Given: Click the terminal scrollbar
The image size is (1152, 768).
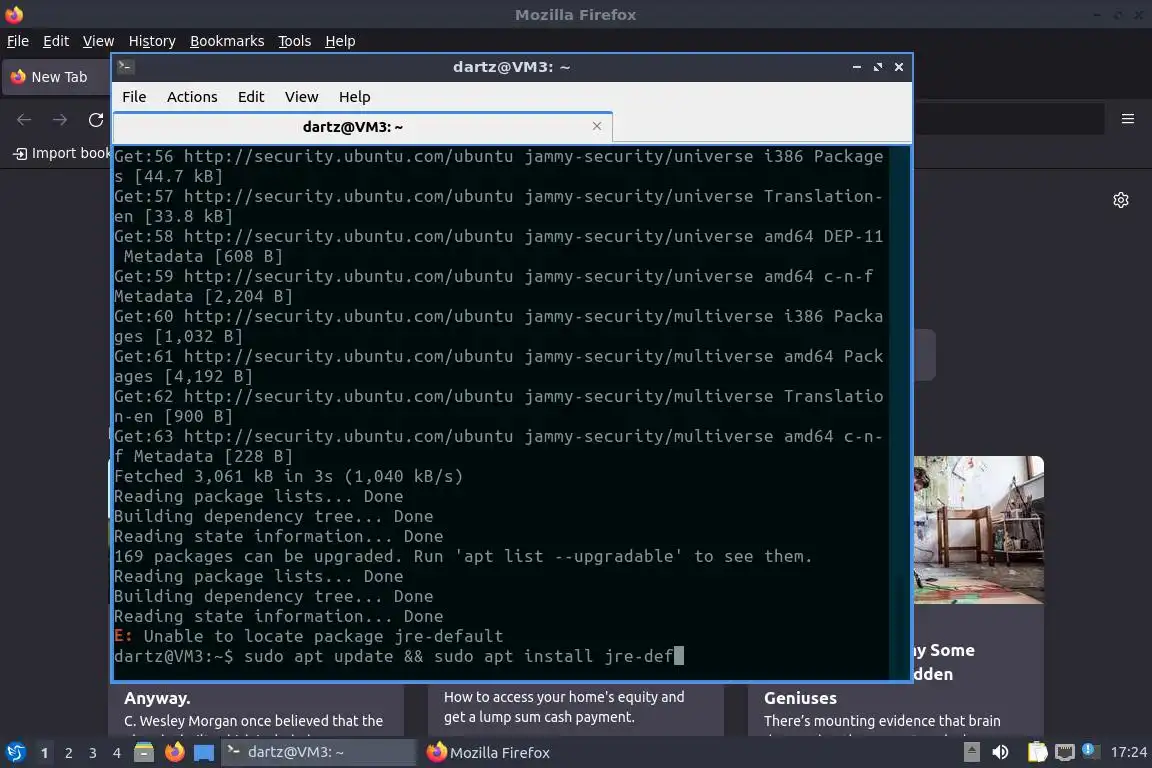Looking at the screenshot, I should (899, 412).
